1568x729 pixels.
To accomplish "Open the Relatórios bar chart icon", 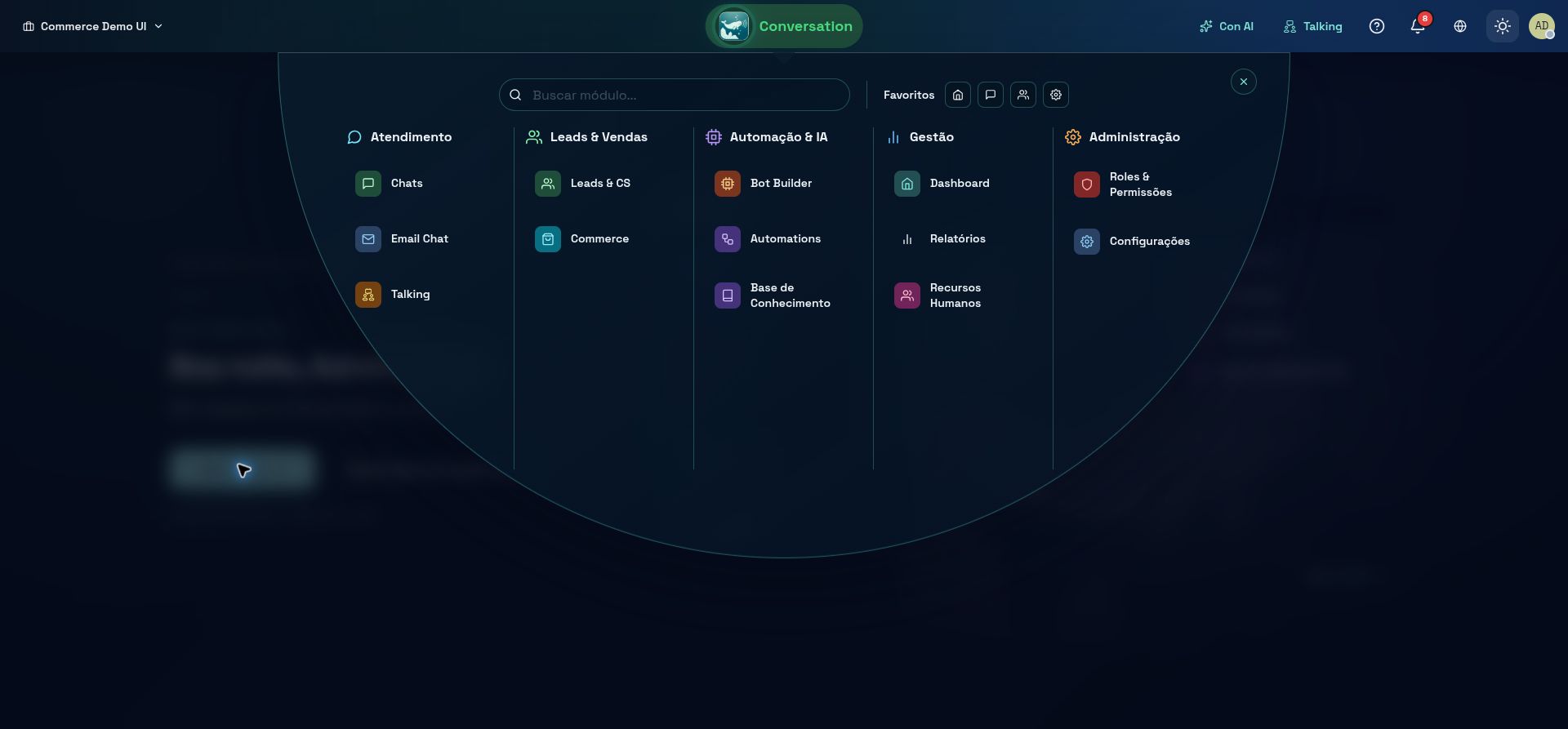I will pyautogui.click(x=907, y=239).
